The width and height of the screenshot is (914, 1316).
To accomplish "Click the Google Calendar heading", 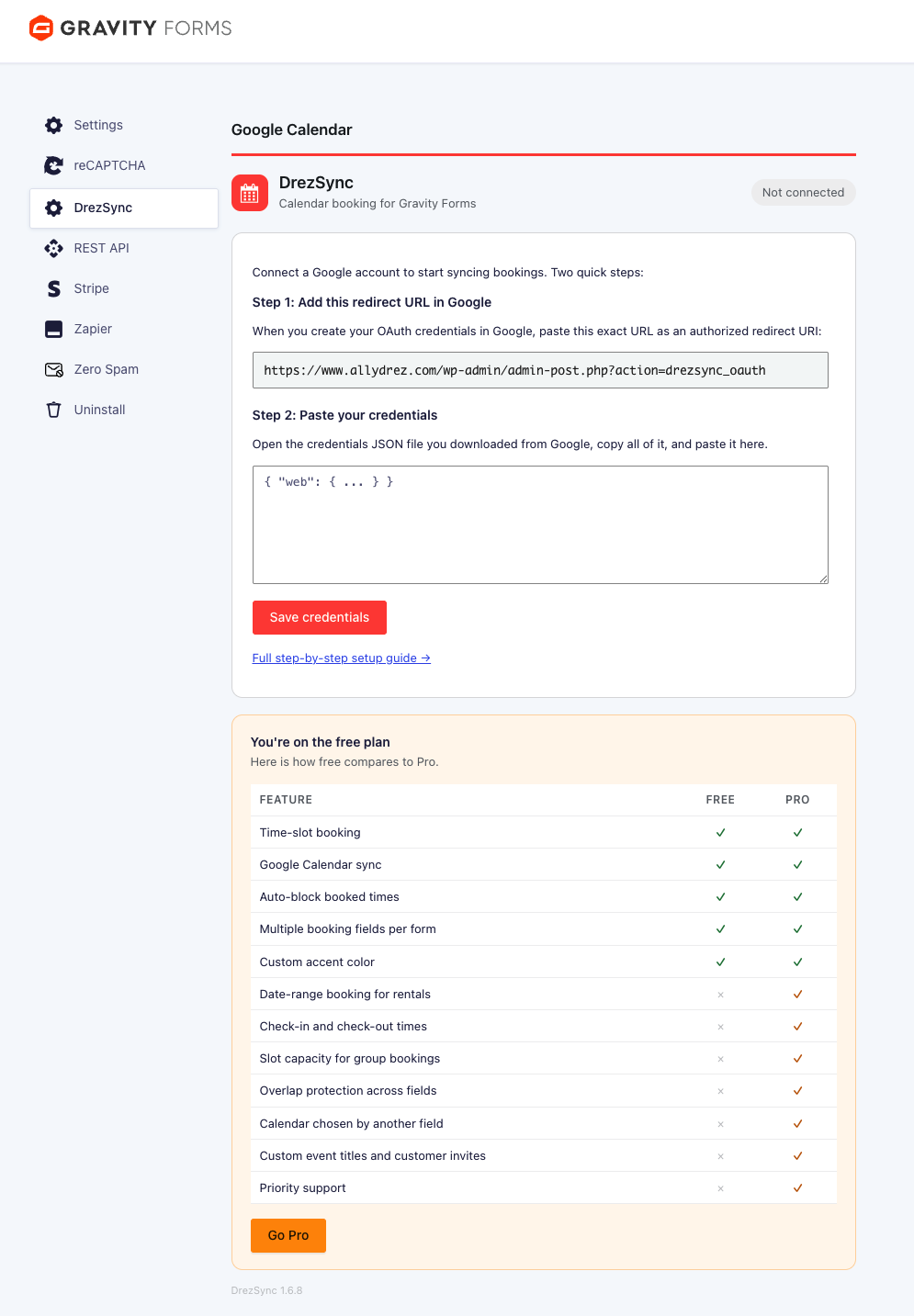I will point(292,129).
